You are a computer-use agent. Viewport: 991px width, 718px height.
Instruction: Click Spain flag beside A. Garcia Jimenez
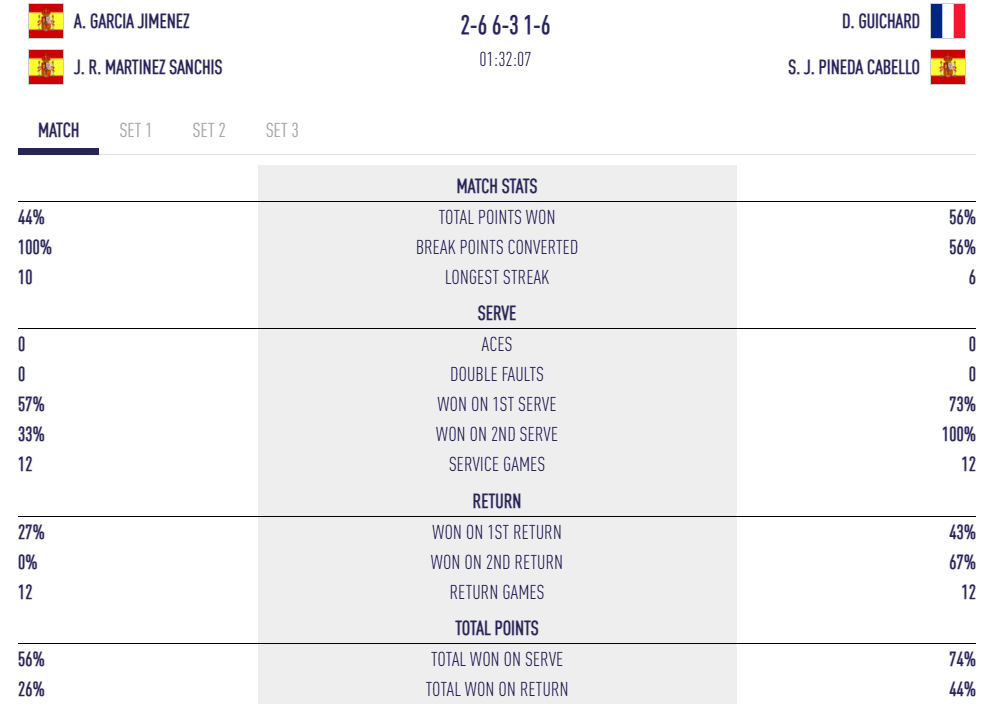coord(46,21)
